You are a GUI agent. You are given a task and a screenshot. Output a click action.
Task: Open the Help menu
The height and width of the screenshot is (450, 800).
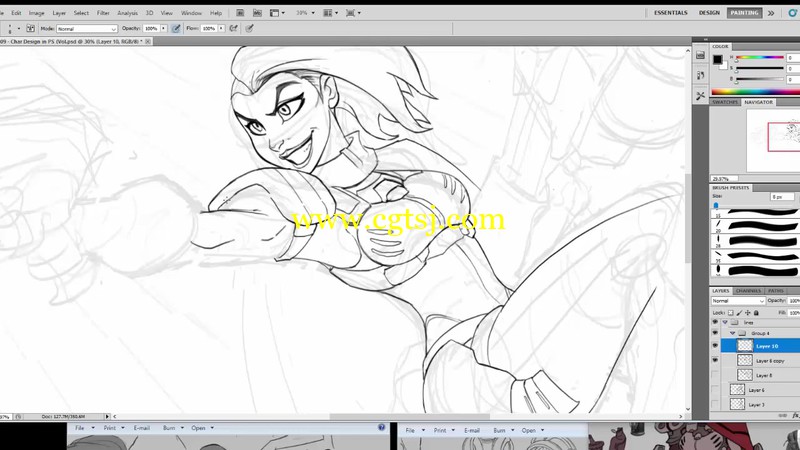216,13
